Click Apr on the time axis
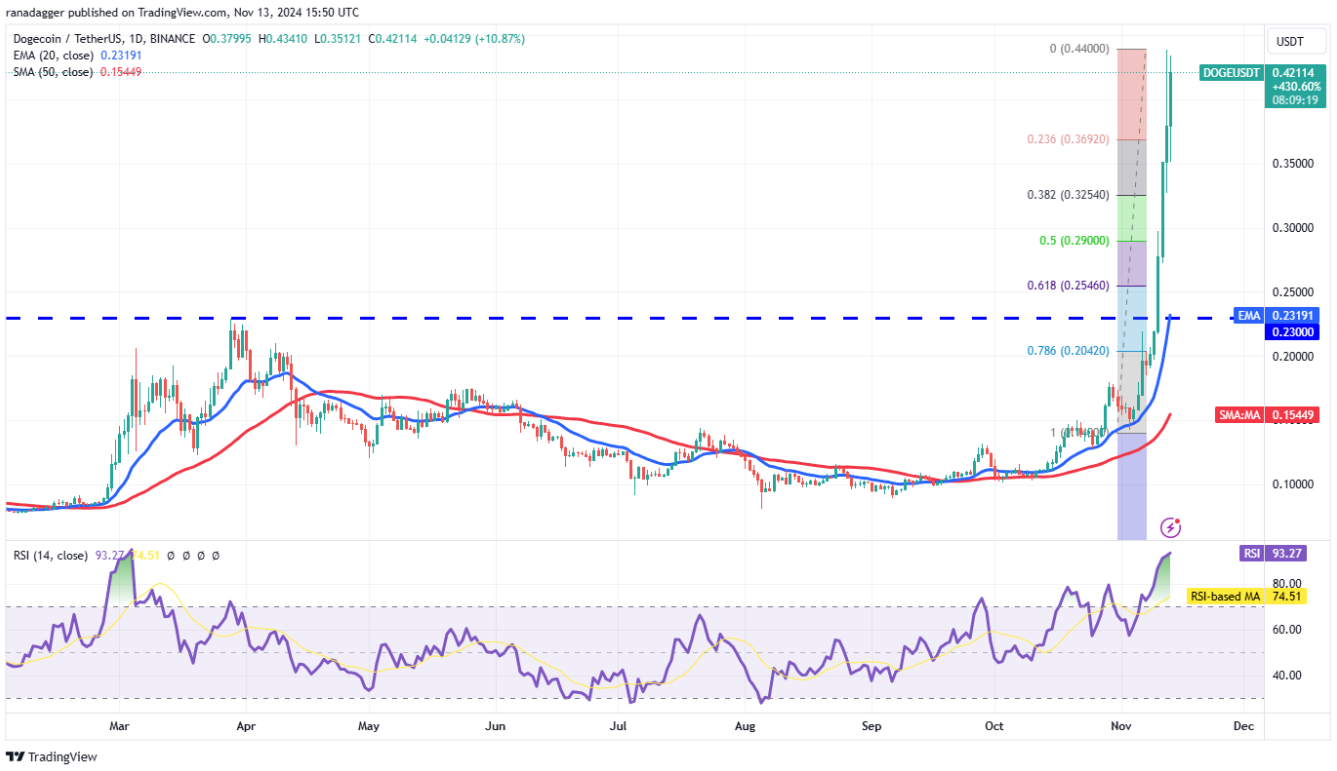 click(245, 726)
